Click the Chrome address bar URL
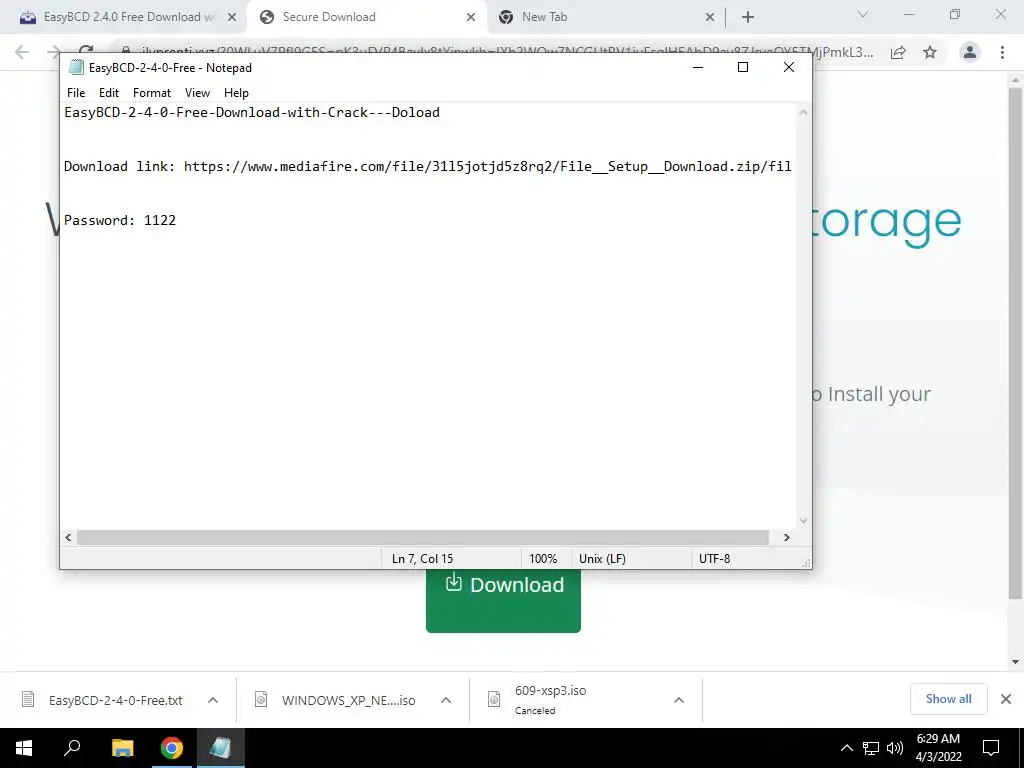Image resolution: width=1024 pixels, height=768 pixels. tap(506, 52)
